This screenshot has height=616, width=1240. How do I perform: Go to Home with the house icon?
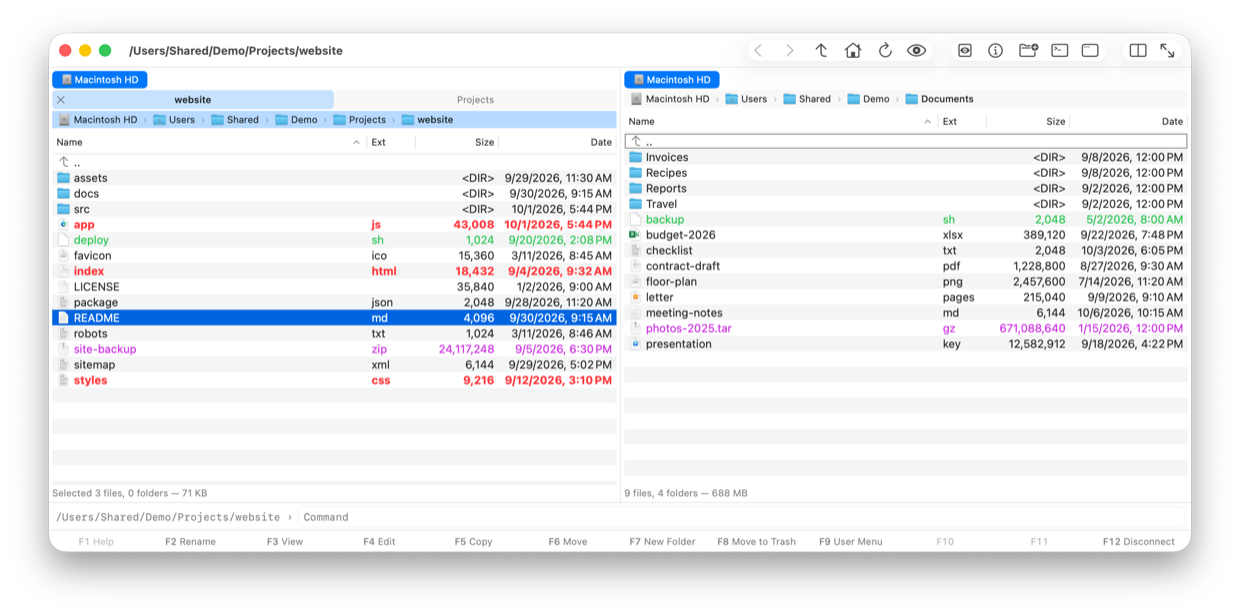coord(853,50)
